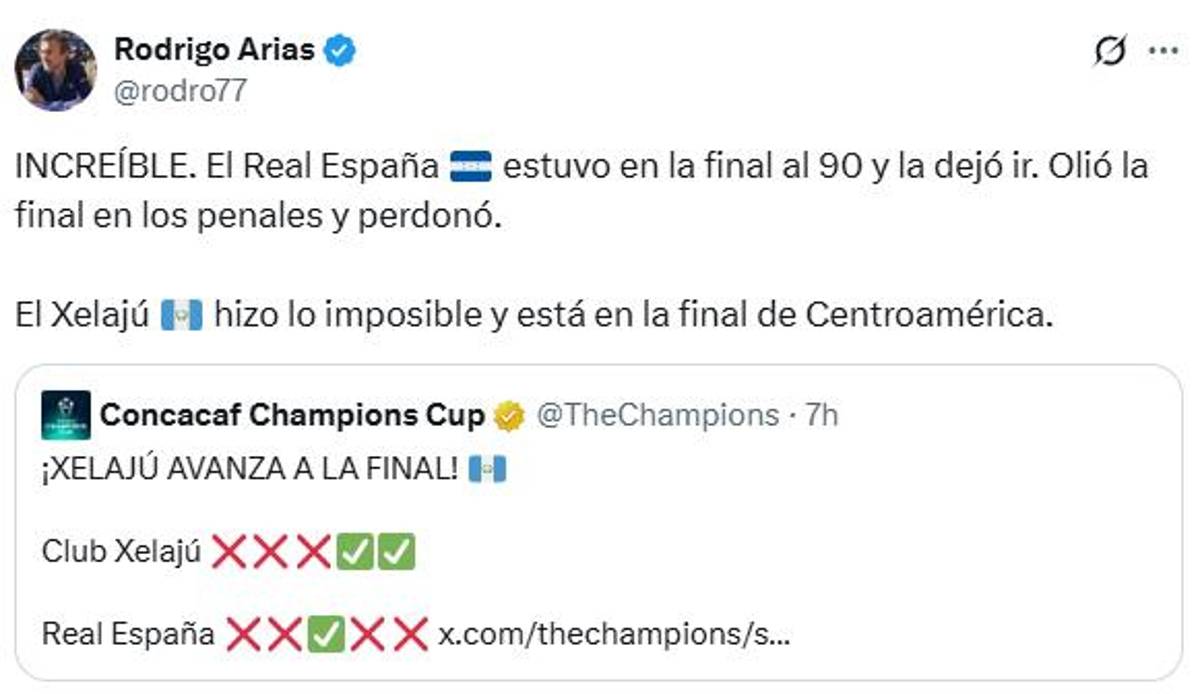This screenshot has height=694, width=1200.
Task: Click the last green check in Club Xelajú's row
Action: (x=398, y=548)
